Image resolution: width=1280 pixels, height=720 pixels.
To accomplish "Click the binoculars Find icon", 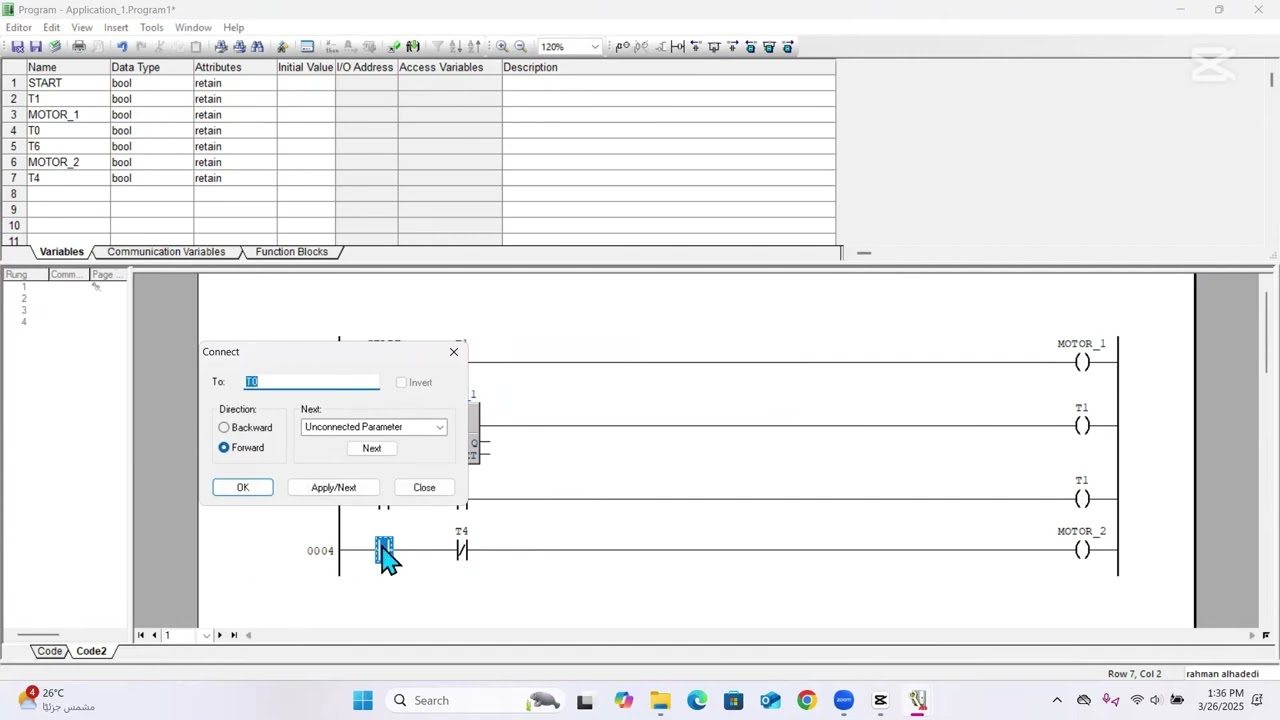I will coord(257,47).
